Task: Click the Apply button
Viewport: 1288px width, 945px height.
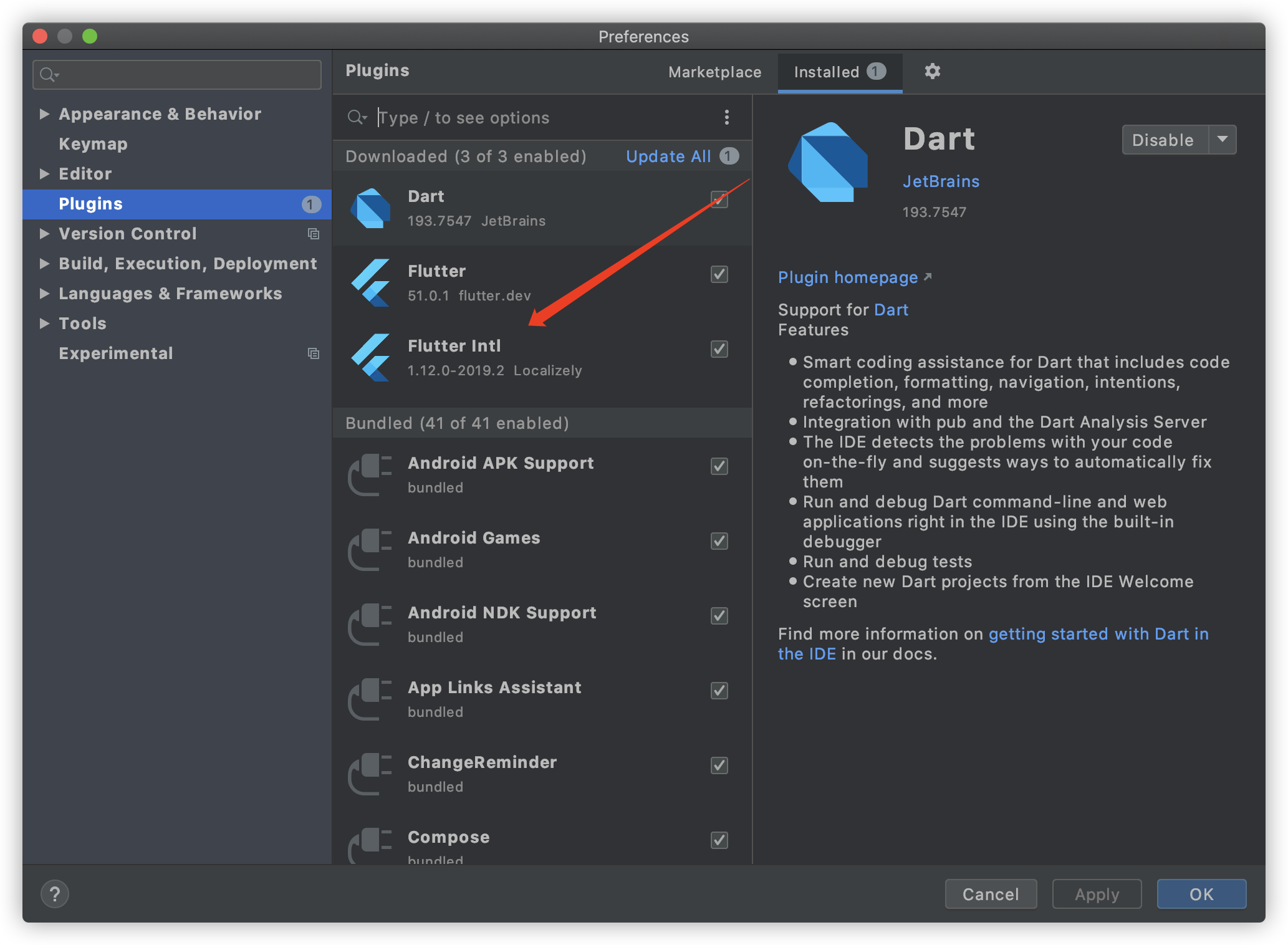Action: (1097, 894)
